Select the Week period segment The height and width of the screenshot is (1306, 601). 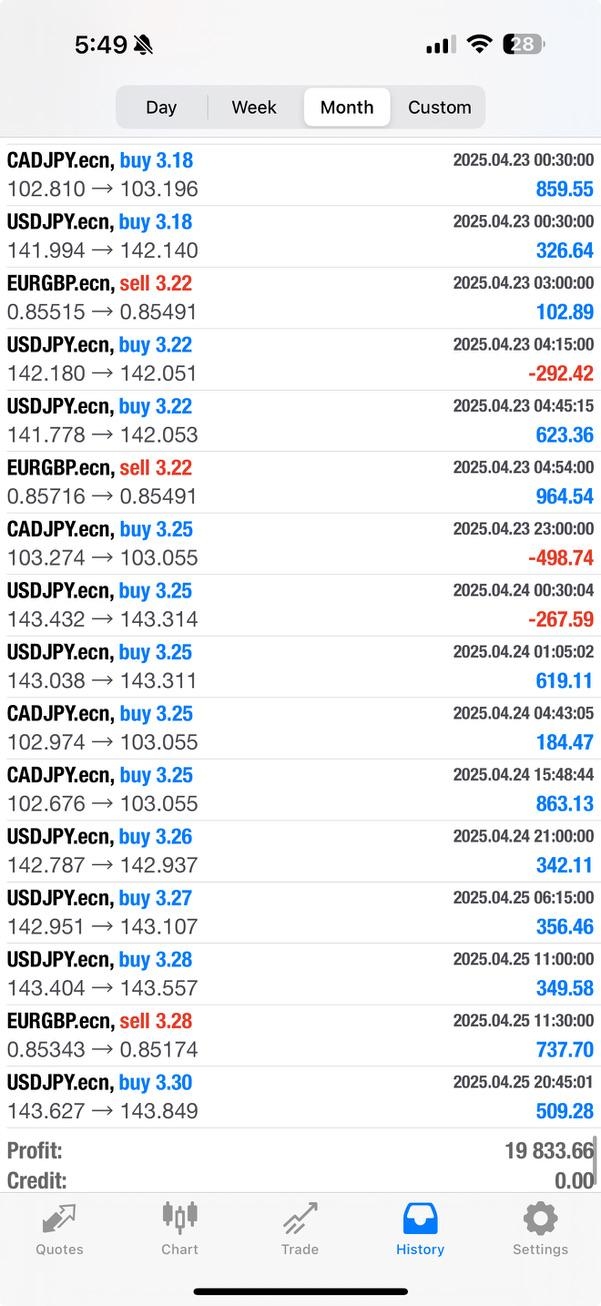[x=254, y=107]
